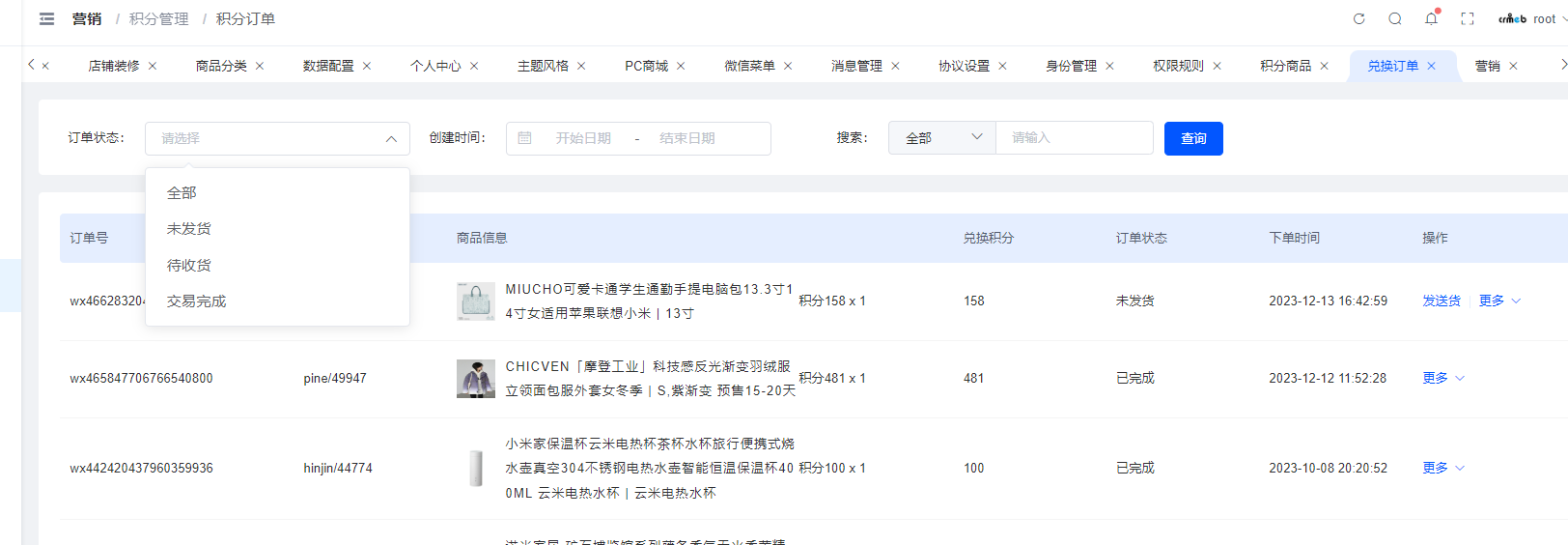This screenshot has width=1568, height=545.
Task: Switch to the 消息管理 tab
Action: pyautogui.click(x=856, y=66)
